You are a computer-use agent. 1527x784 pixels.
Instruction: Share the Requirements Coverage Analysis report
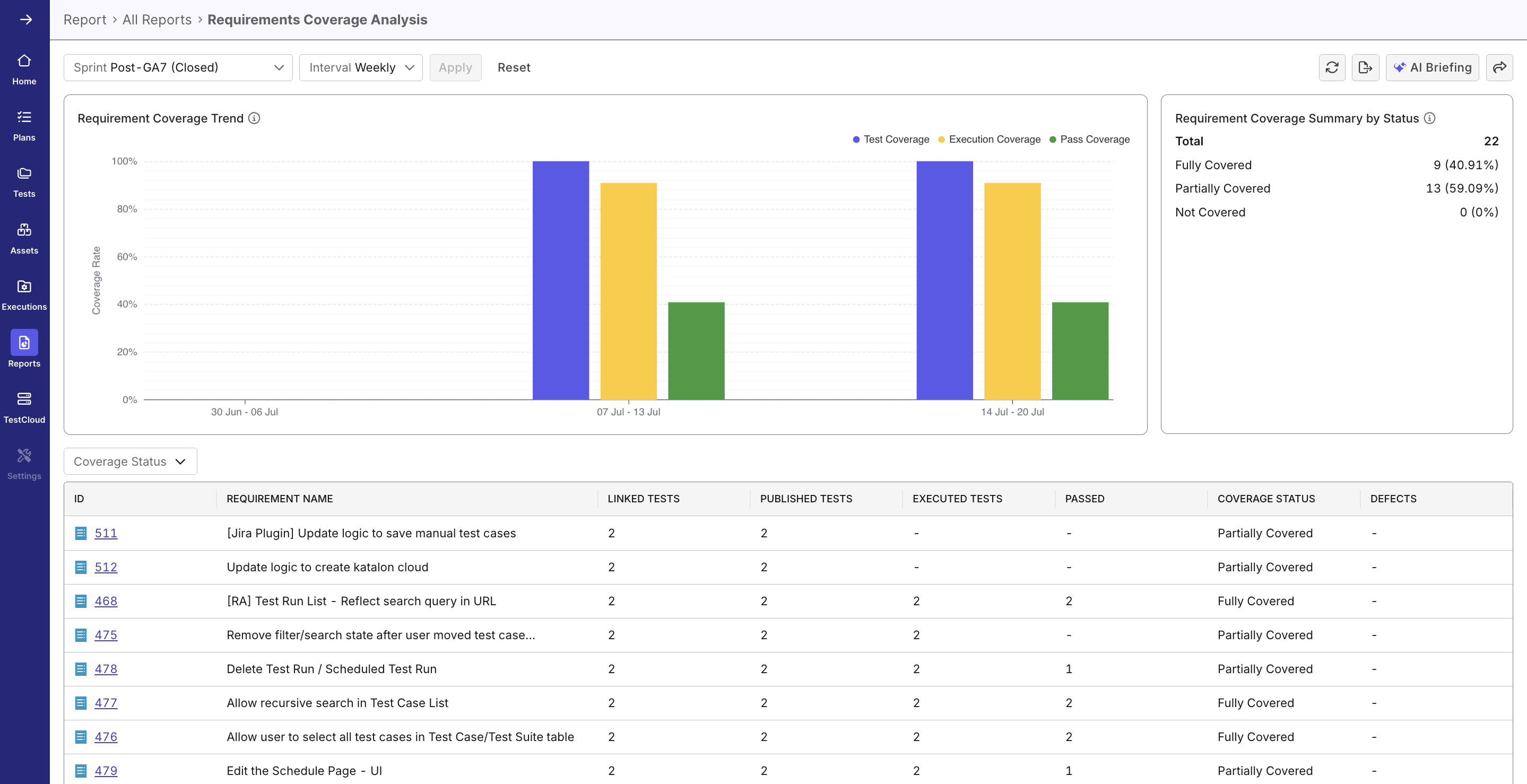(1500, 67)
